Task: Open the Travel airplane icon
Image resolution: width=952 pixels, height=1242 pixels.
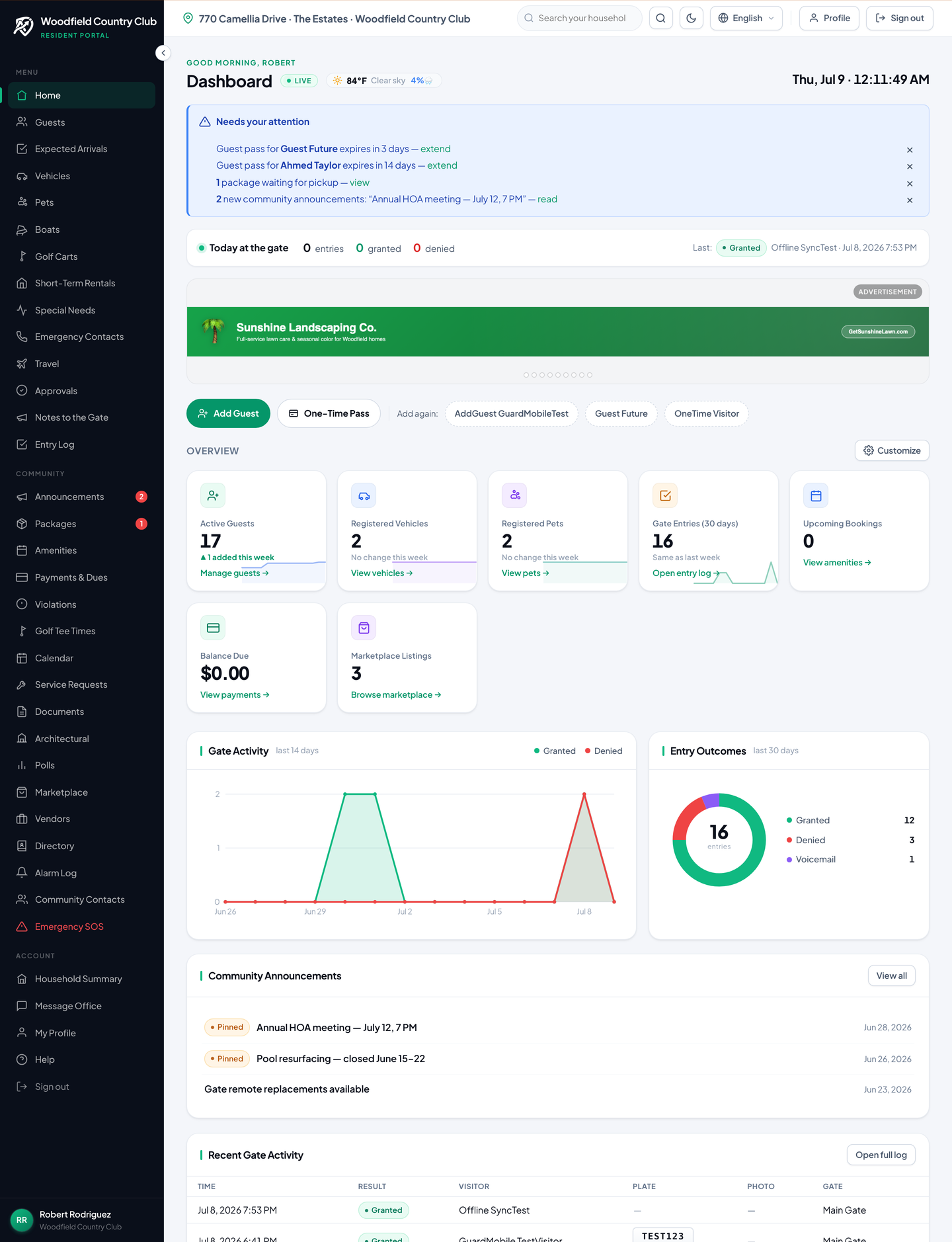Action: [22, 364]
